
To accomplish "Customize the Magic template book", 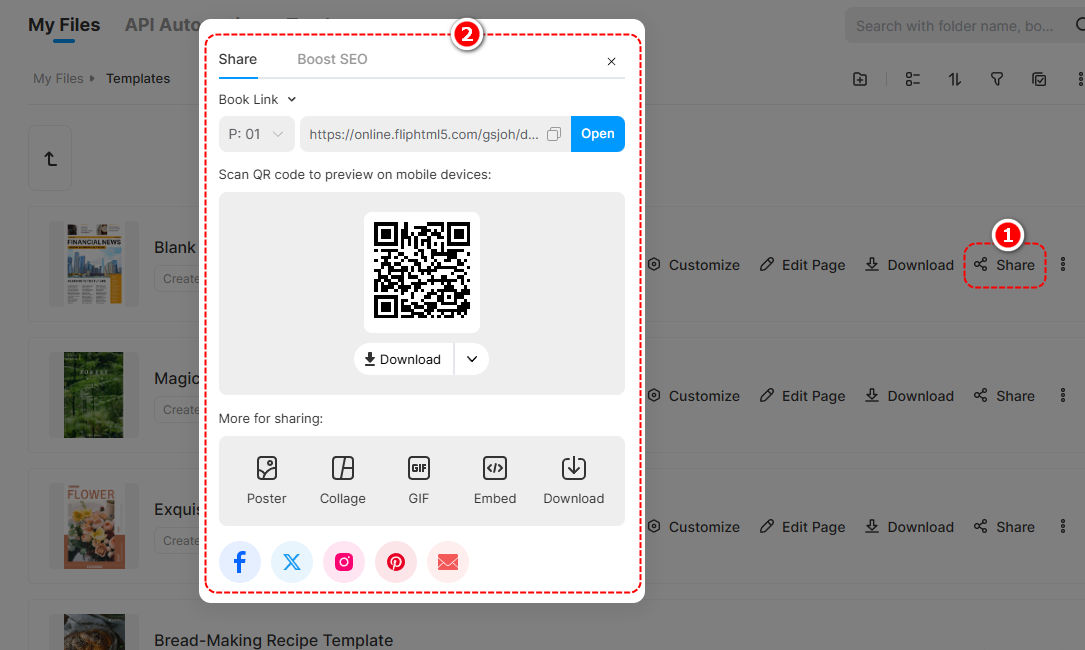I will (693, 395).
